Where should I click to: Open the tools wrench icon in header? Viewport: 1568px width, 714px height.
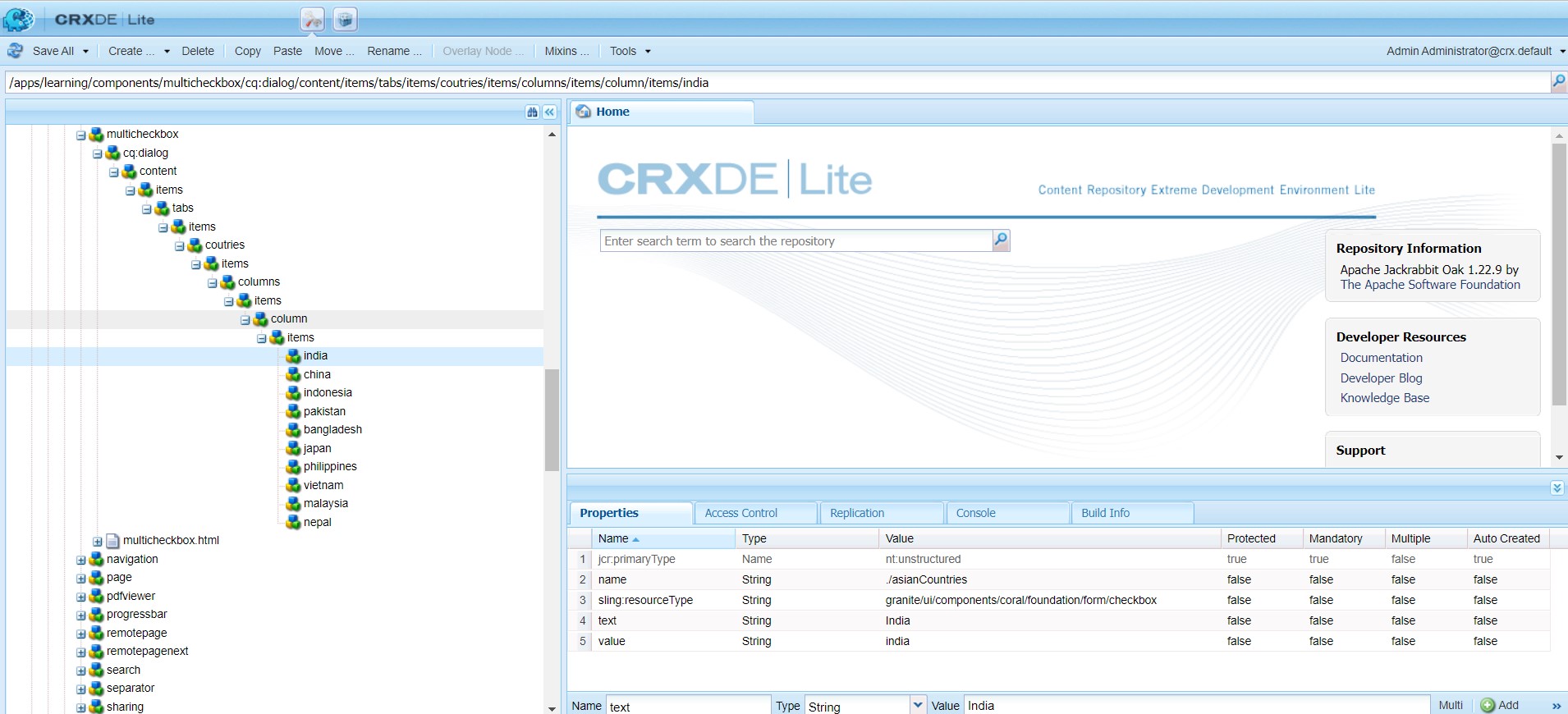[312, 19]
